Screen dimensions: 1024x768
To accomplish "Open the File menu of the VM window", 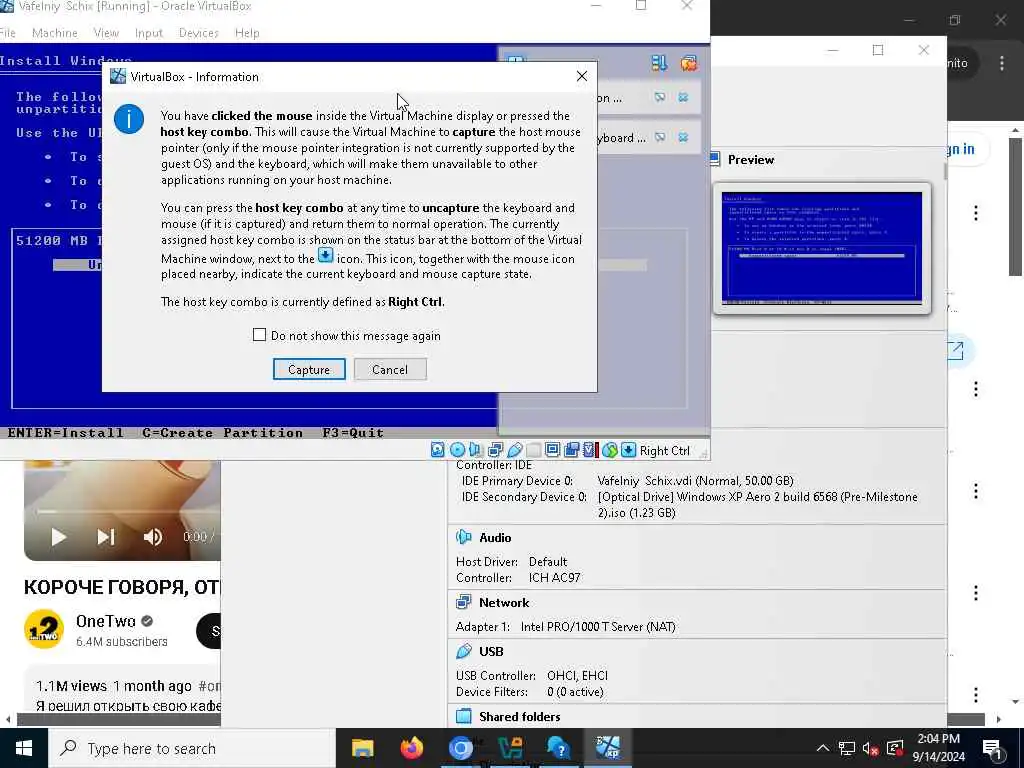I will (7, 33).
